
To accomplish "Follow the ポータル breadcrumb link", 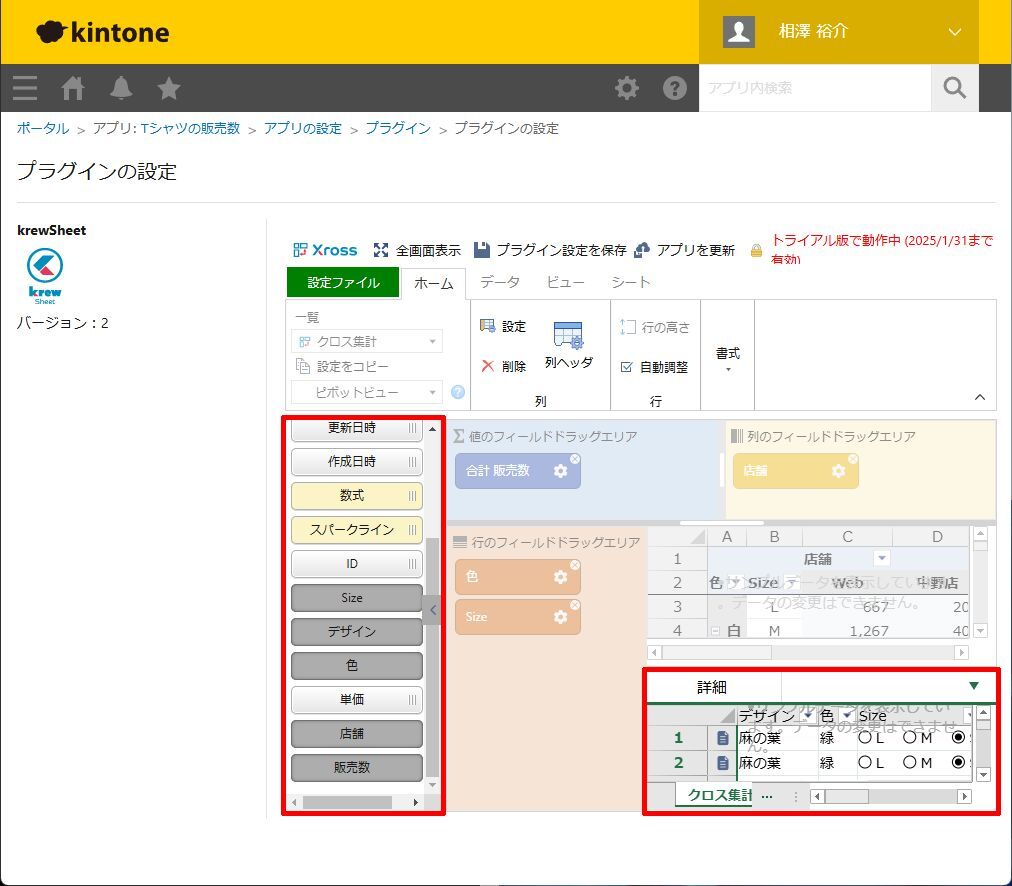I will [43, 128].
